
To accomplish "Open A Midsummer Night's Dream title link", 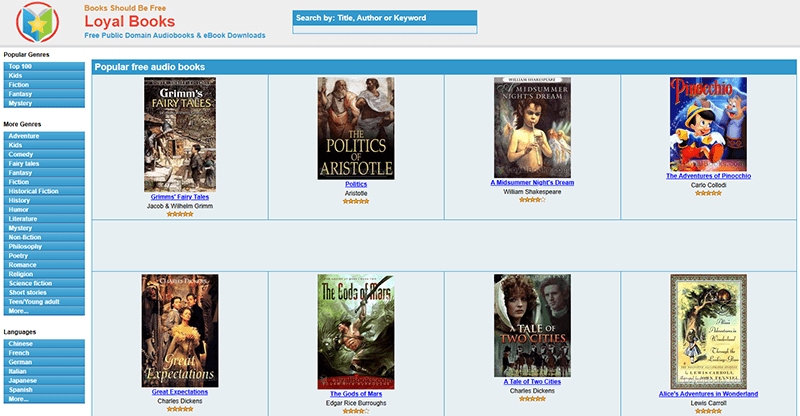I will (532, 182).
